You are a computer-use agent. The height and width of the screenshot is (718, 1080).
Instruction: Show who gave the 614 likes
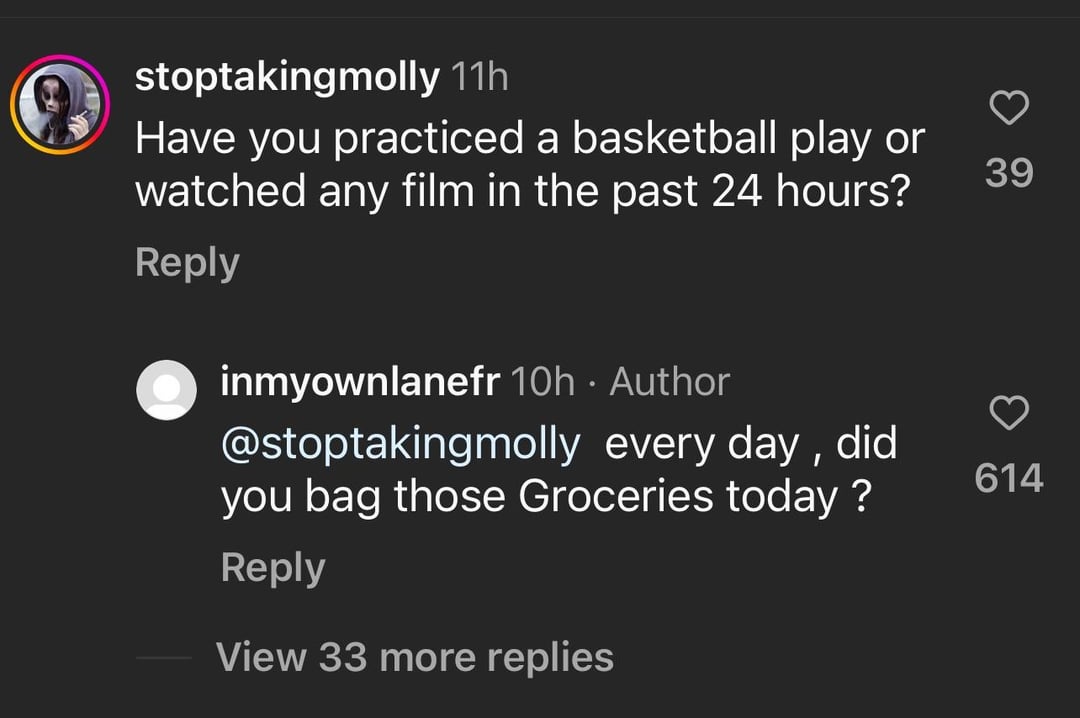[x=1009, y=478]
